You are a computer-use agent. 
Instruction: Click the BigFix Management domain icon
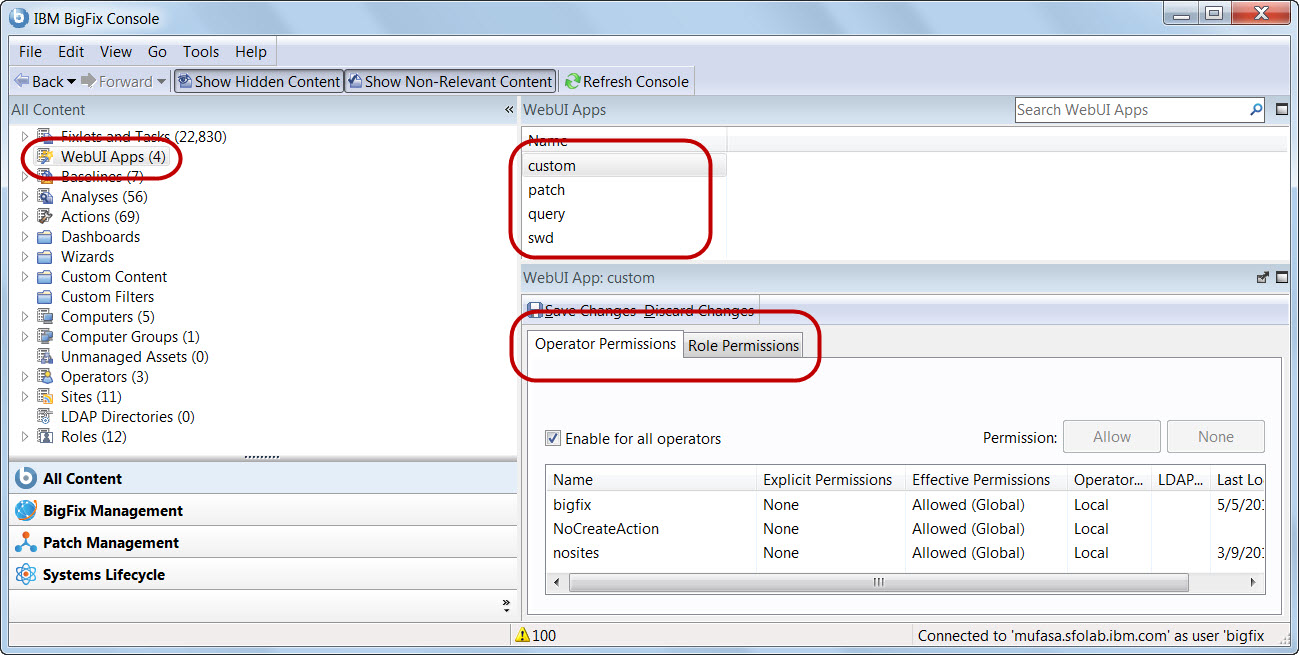[26, 510]
